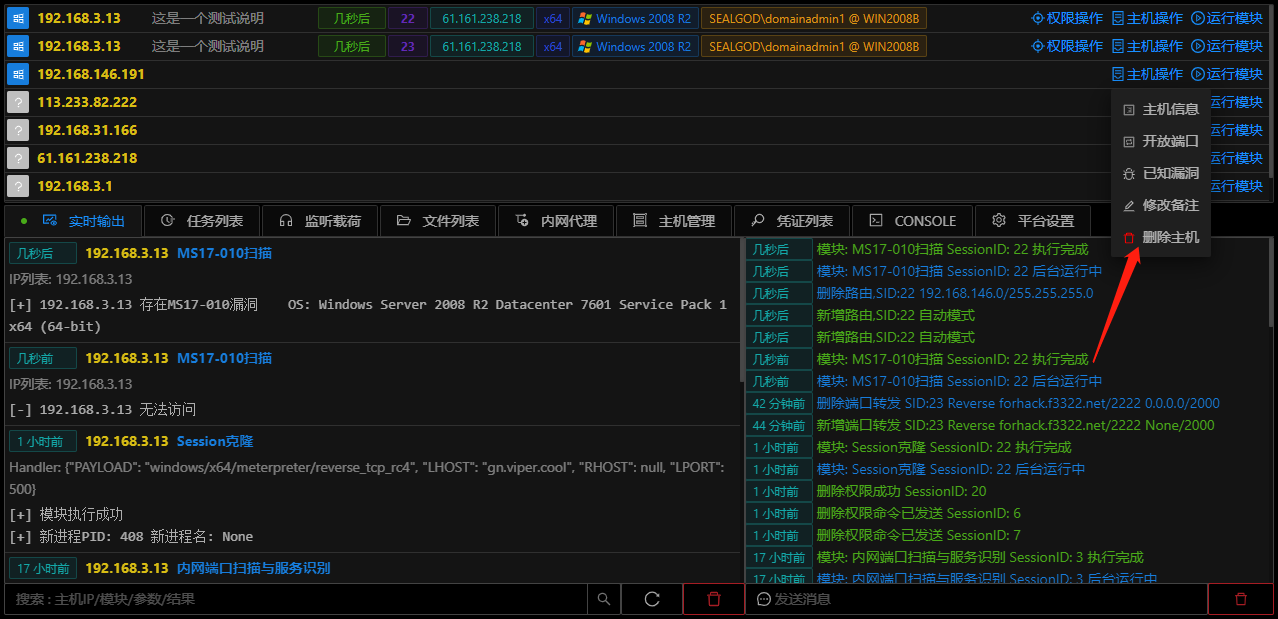This screenshot has width=1278, height=619.
Task: Click Windows 2008 R2 tag on session 23 row
Action: (x=635, y=46)
